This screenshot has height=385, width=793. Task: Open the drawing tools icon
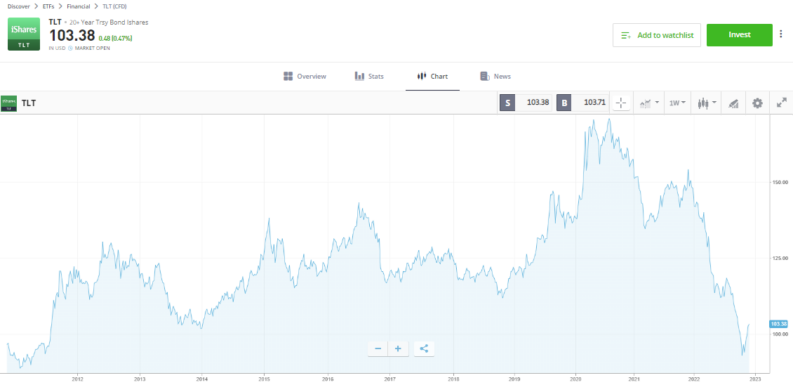733,103
